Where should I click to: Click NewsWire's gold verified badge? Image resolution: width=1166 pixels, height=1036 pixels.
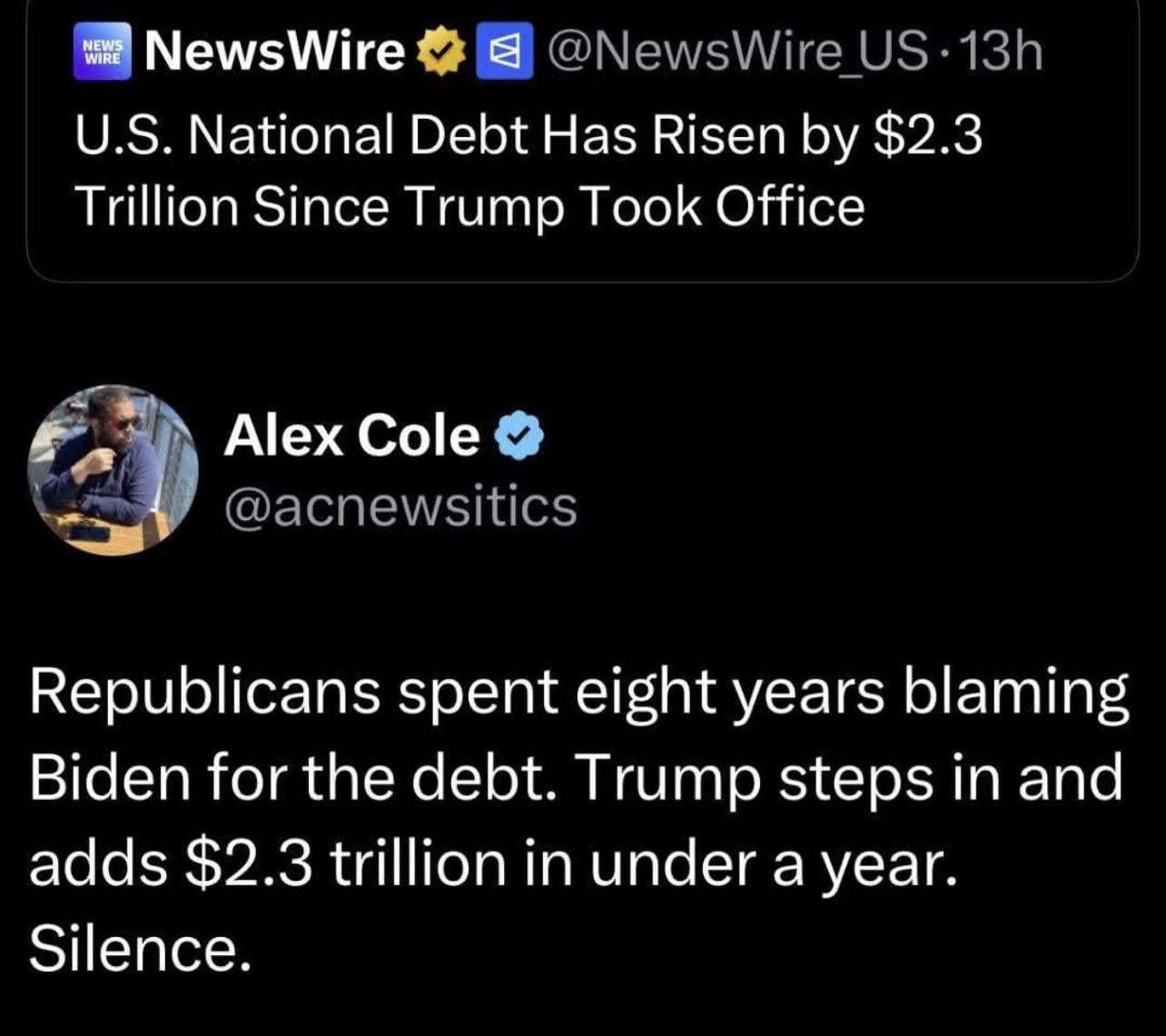pyautogui.click(x=439, y=53)
